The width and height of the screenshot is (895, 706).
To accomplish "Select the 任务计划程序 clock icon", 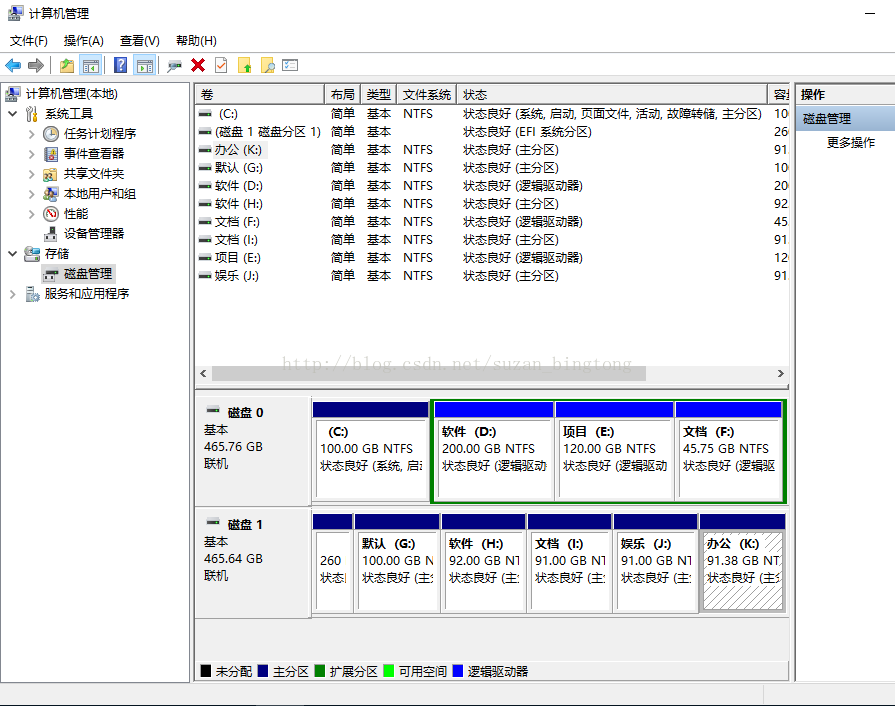I will [51, 134].
